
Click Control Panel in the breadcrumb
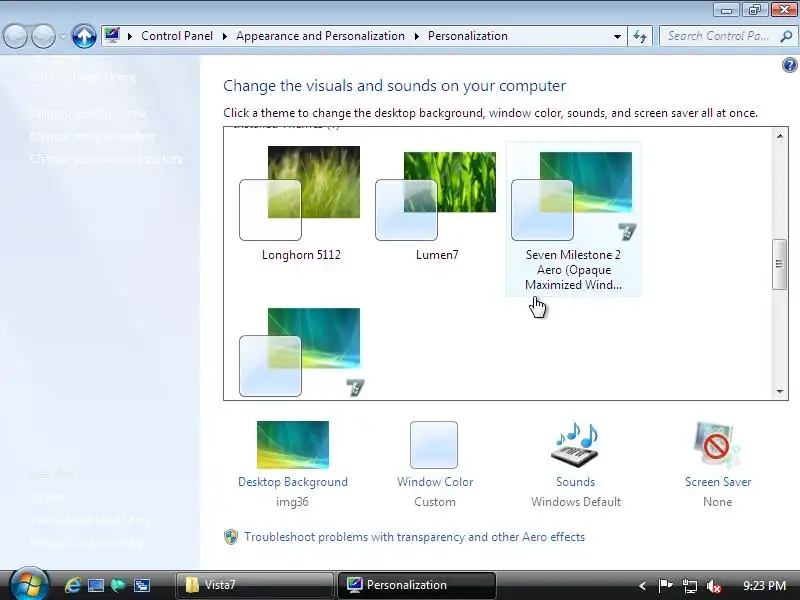point(177,36)
